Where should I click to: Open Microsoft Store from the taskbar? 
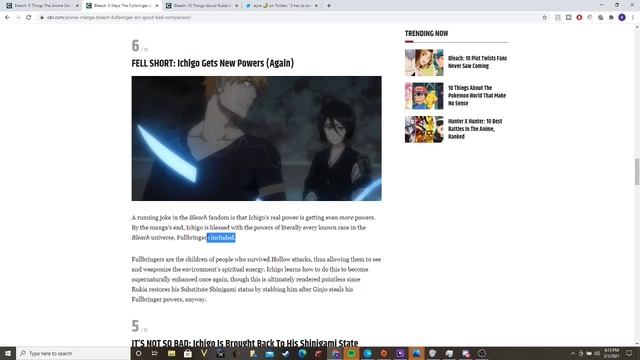[187, 353]
